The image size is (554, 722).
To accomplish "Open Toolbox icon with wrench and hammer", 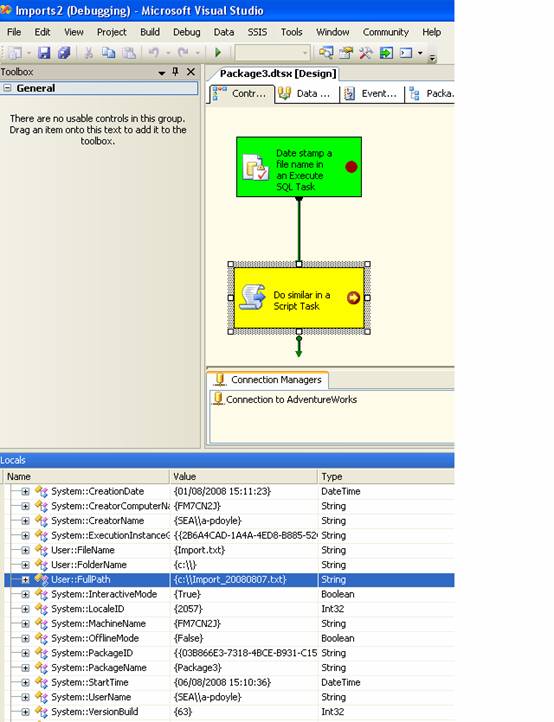I will click(x=366, y=53).
